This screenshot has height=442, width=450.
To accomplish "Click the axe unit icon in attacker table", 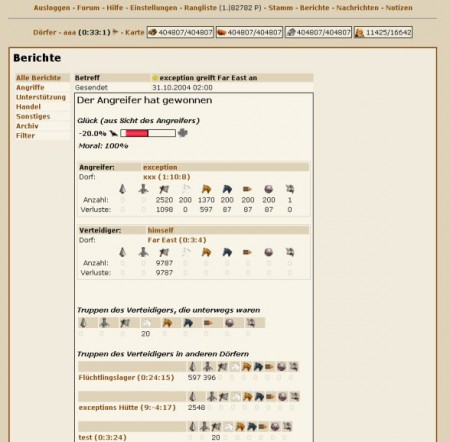I will [x=164, y=189].
